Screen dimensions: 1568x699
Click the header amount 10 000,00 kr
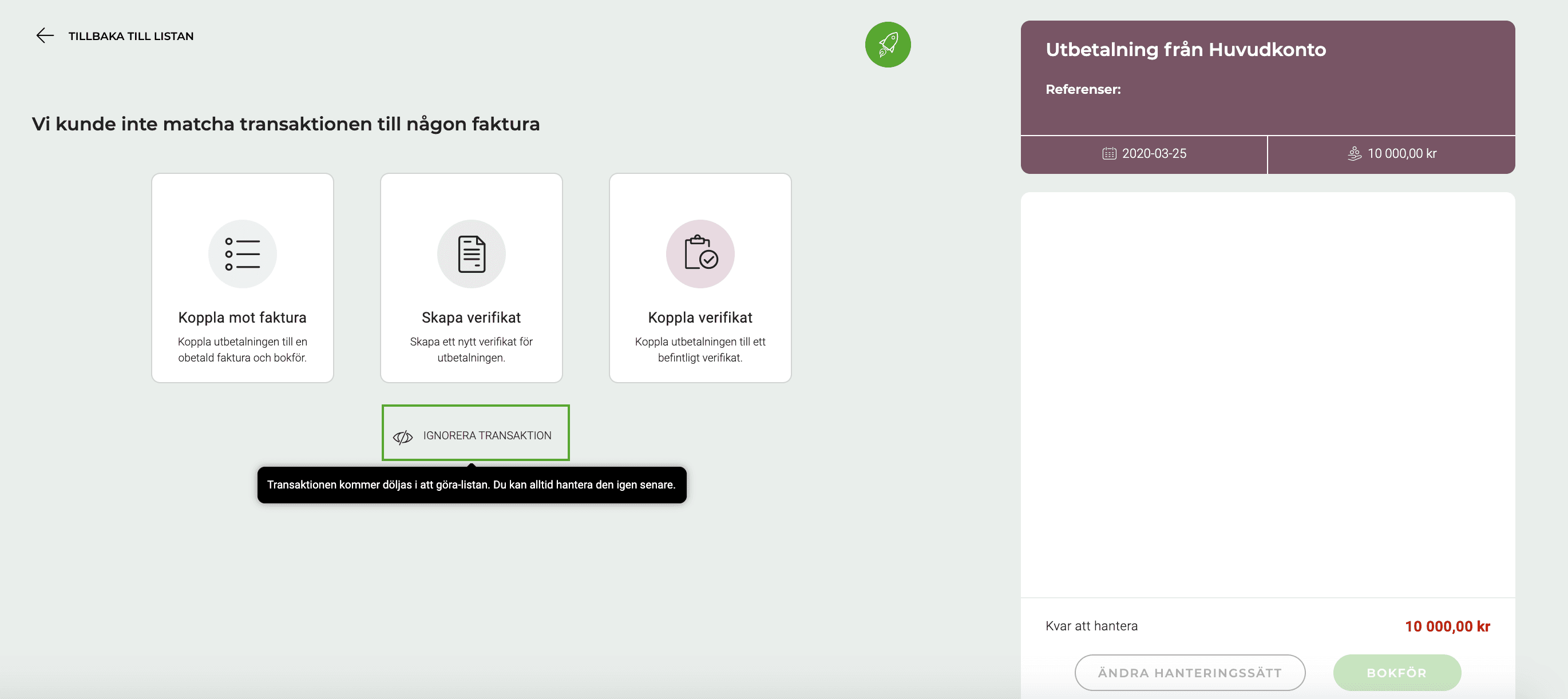[x=1402, y=154]
